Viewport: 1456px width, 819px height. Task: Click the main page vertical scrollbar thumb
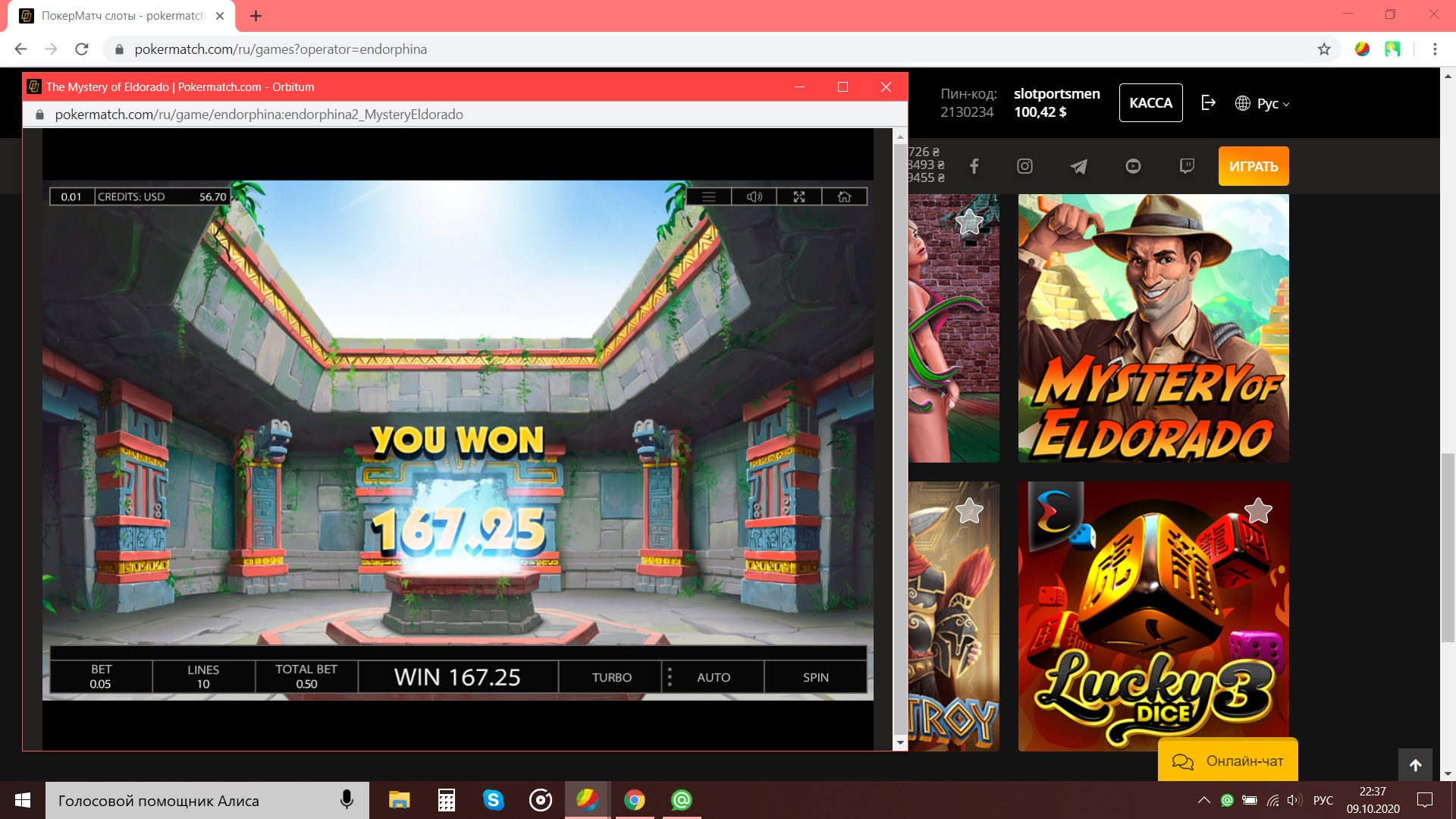(1448, 546)
